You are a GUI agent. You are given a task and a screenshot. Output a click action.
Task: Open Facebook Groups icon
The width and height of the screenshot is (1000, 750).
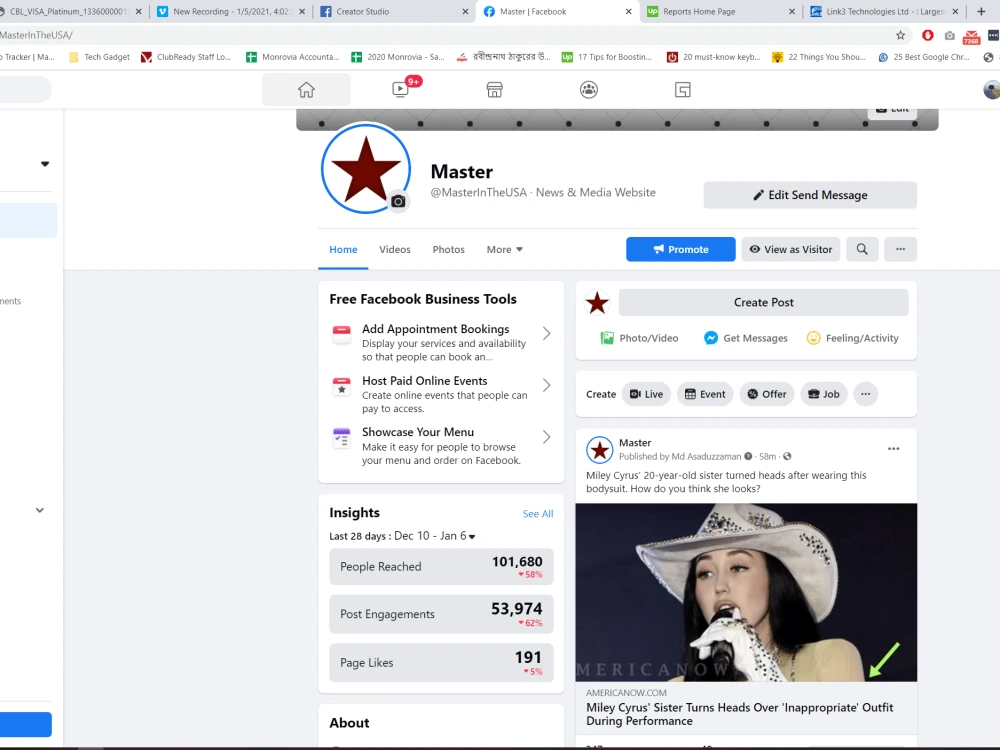[589, 90]
